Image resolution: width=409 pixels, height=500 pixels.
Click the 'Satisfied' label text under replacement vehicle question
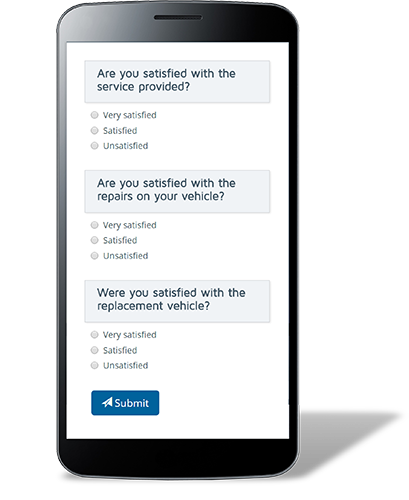click(x=120, y=350)
